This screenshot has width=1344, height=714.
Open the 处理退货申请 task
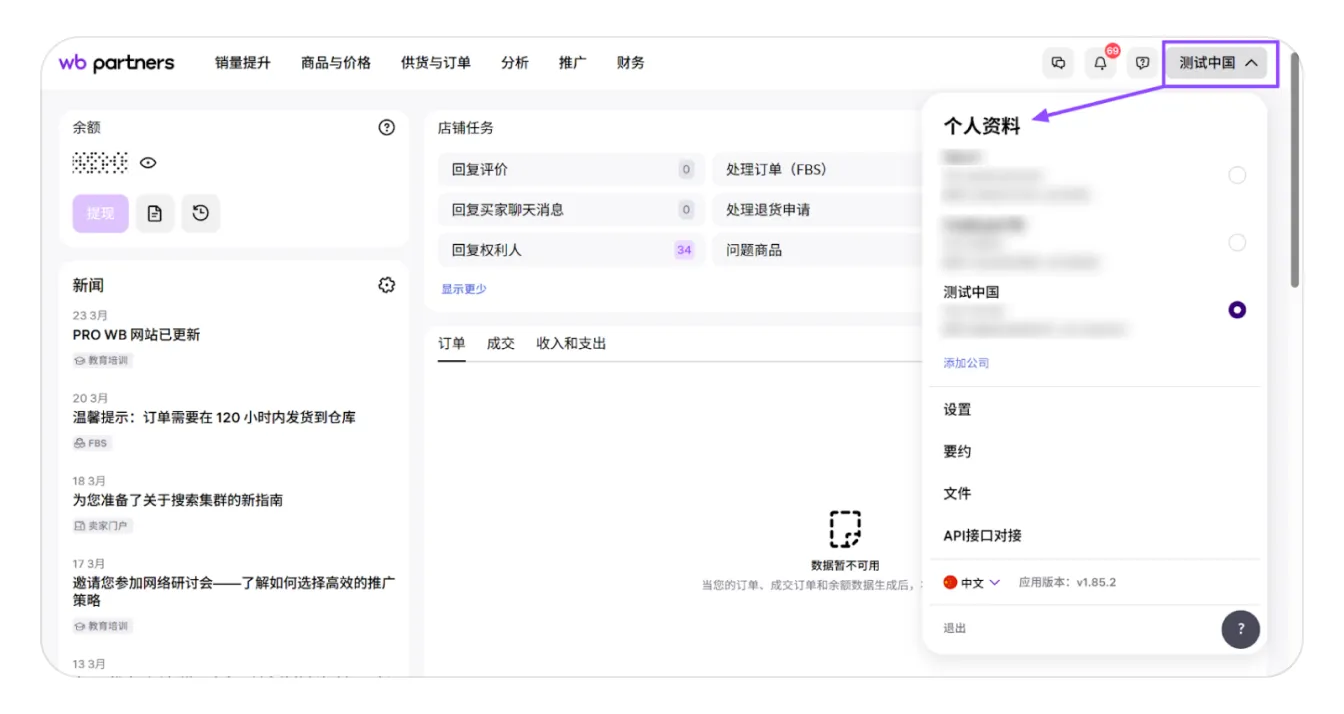click(818, 210)
